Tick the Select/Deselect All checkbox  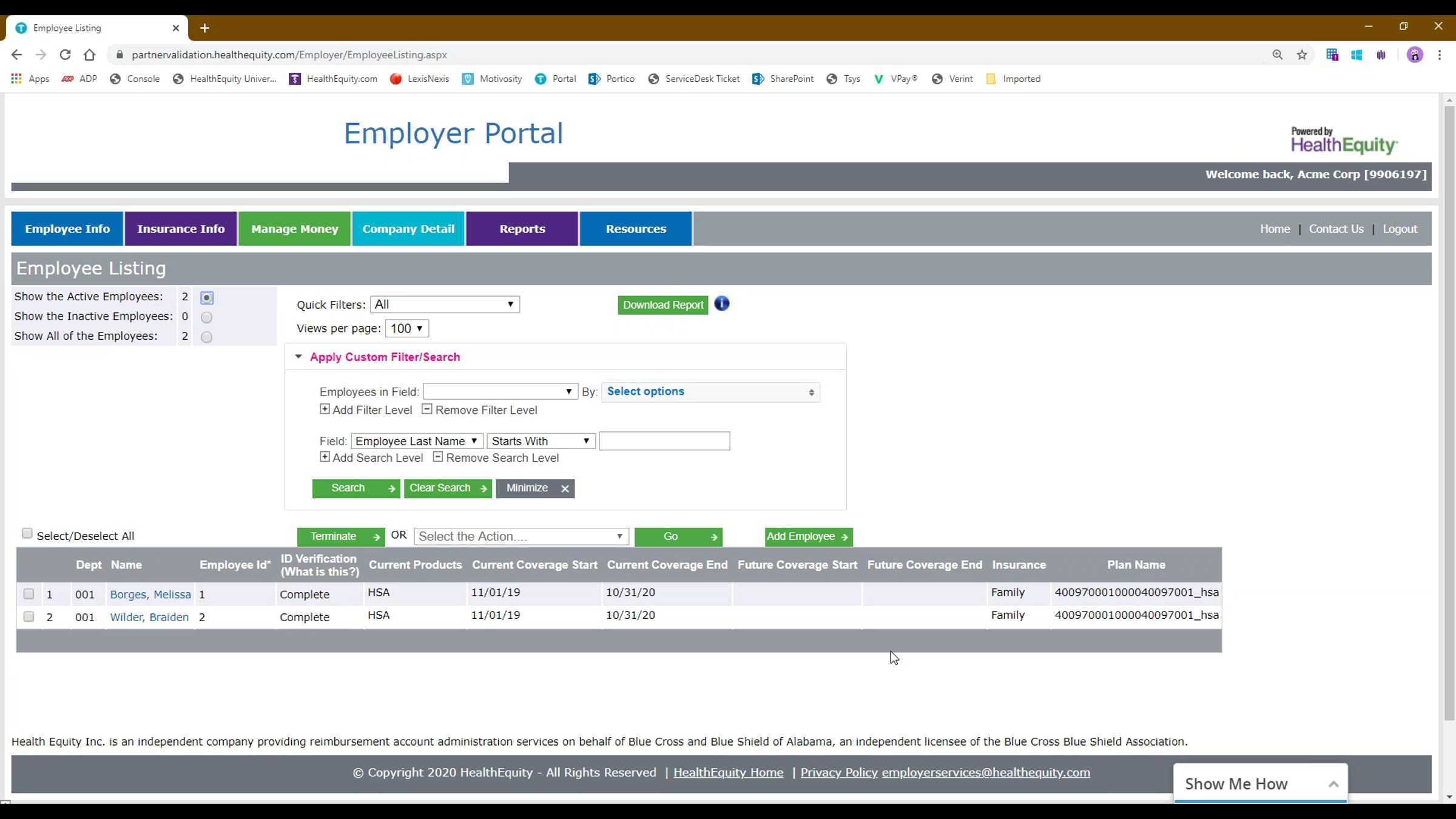click(27, 533)
